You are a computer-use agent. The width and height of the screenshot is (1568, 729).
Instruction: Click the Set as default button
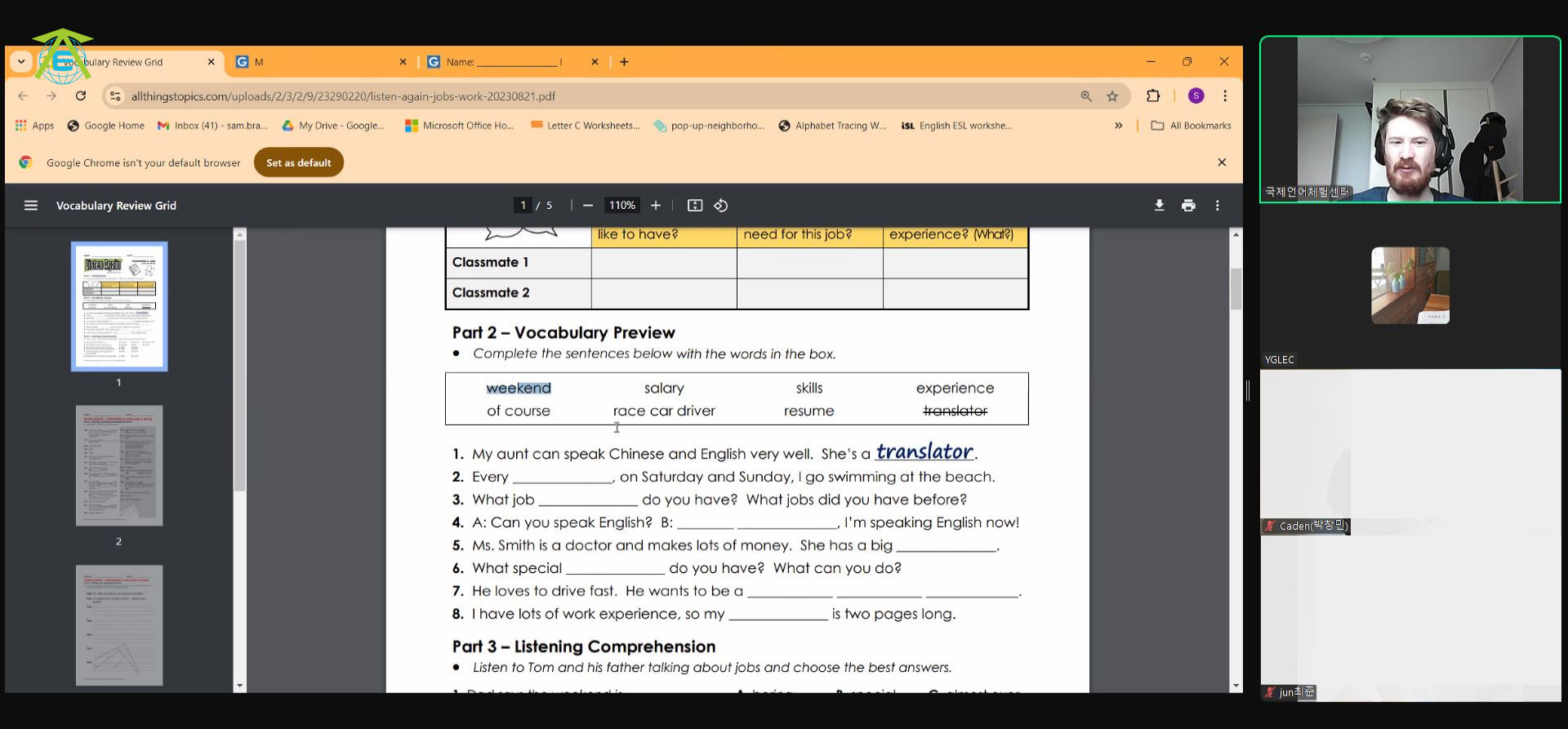(299, 162)
